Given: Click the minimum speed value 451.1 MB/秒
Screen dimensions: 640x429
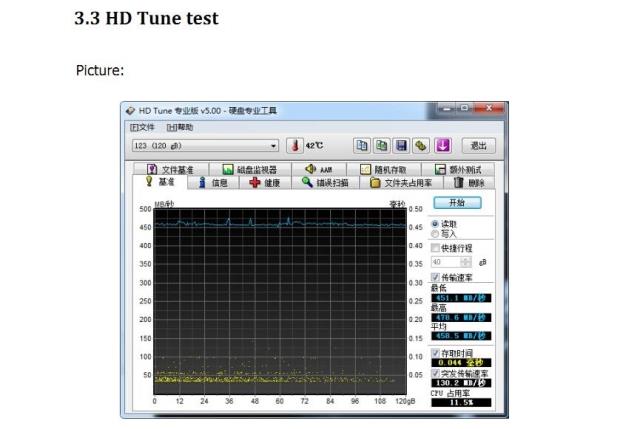Looking at the screenshot, I should 461,298.
